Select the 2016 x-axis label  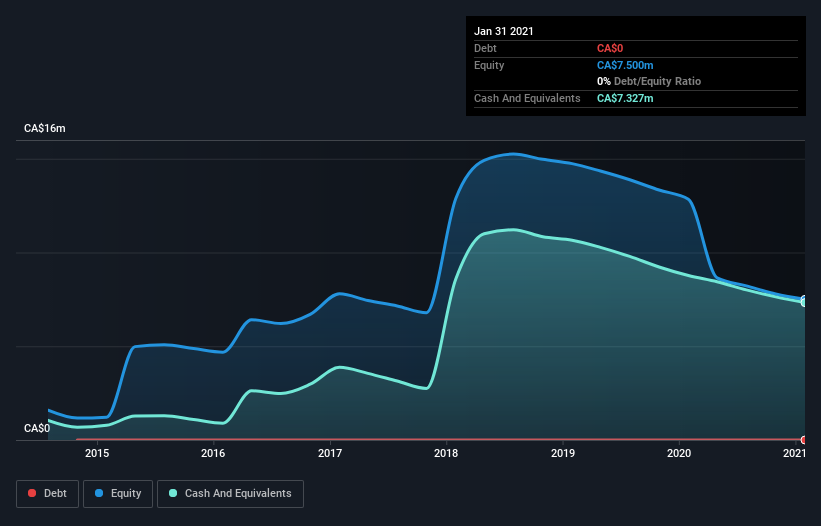[x=213, y=455]
